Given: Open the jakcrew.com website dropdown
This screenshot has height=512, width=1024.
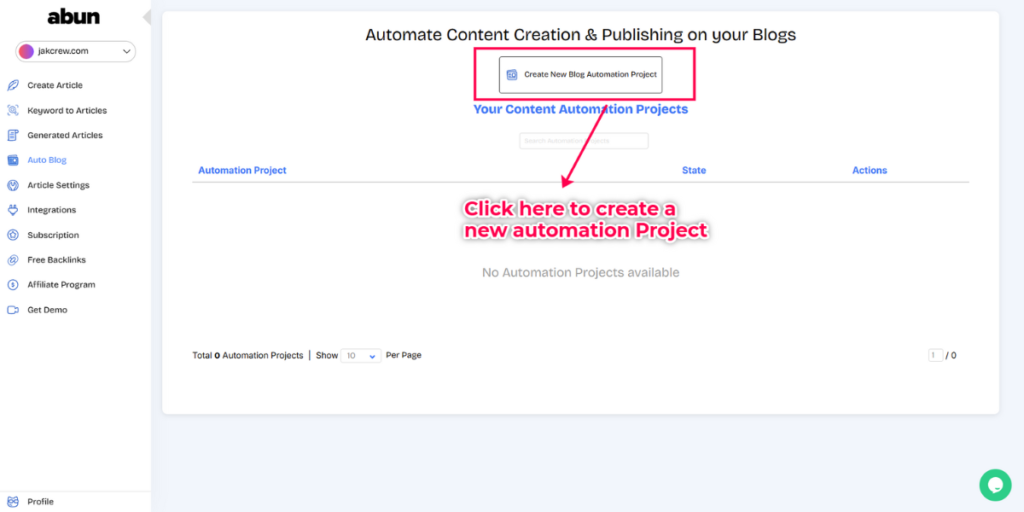Looking at the screenshot, I should 75,51.
